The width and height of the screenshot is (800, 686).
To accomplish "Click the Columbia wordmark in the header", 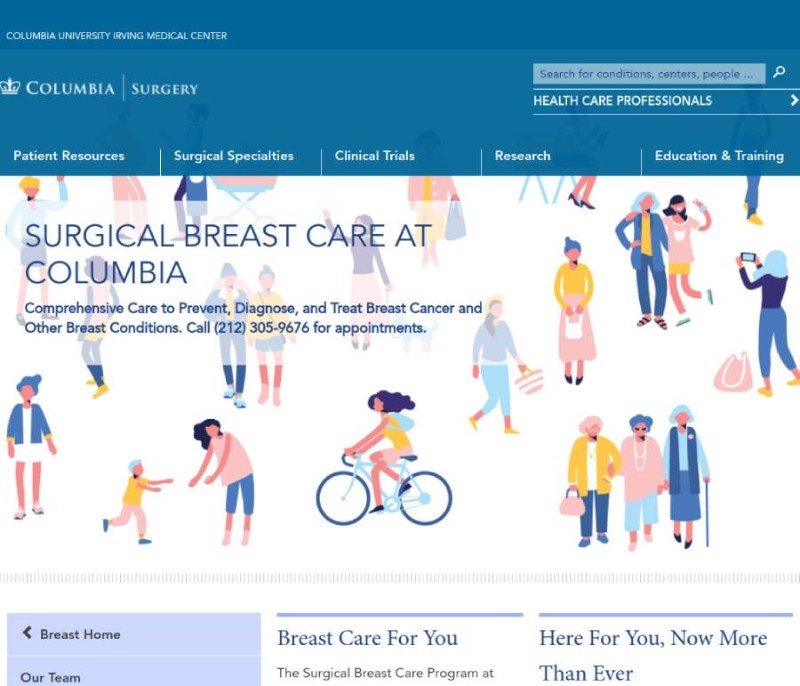I will pyautogui.click(x=70, y=88).
